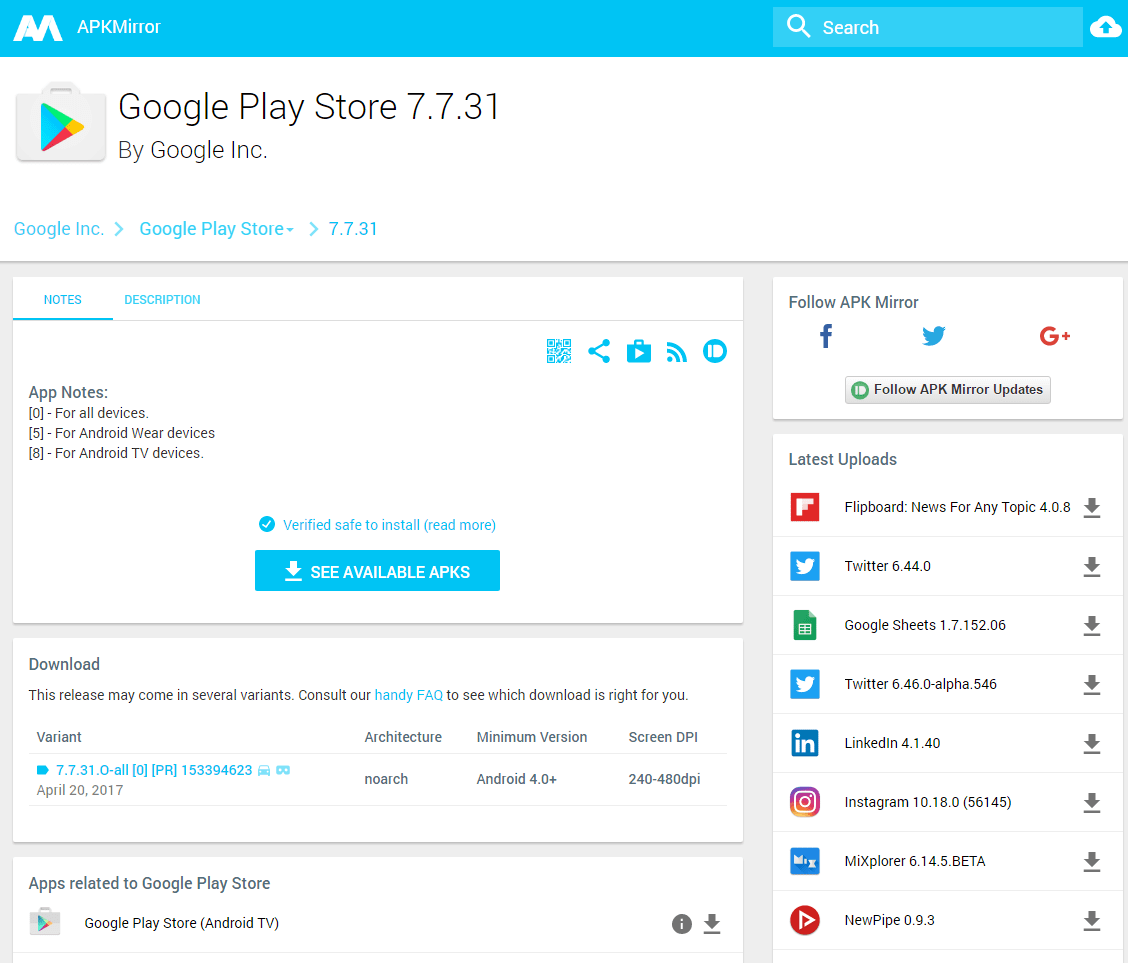Switch to the NOTES tab
The height and width of the screenshot is (963, 1128).
click(x=63, y=299)
